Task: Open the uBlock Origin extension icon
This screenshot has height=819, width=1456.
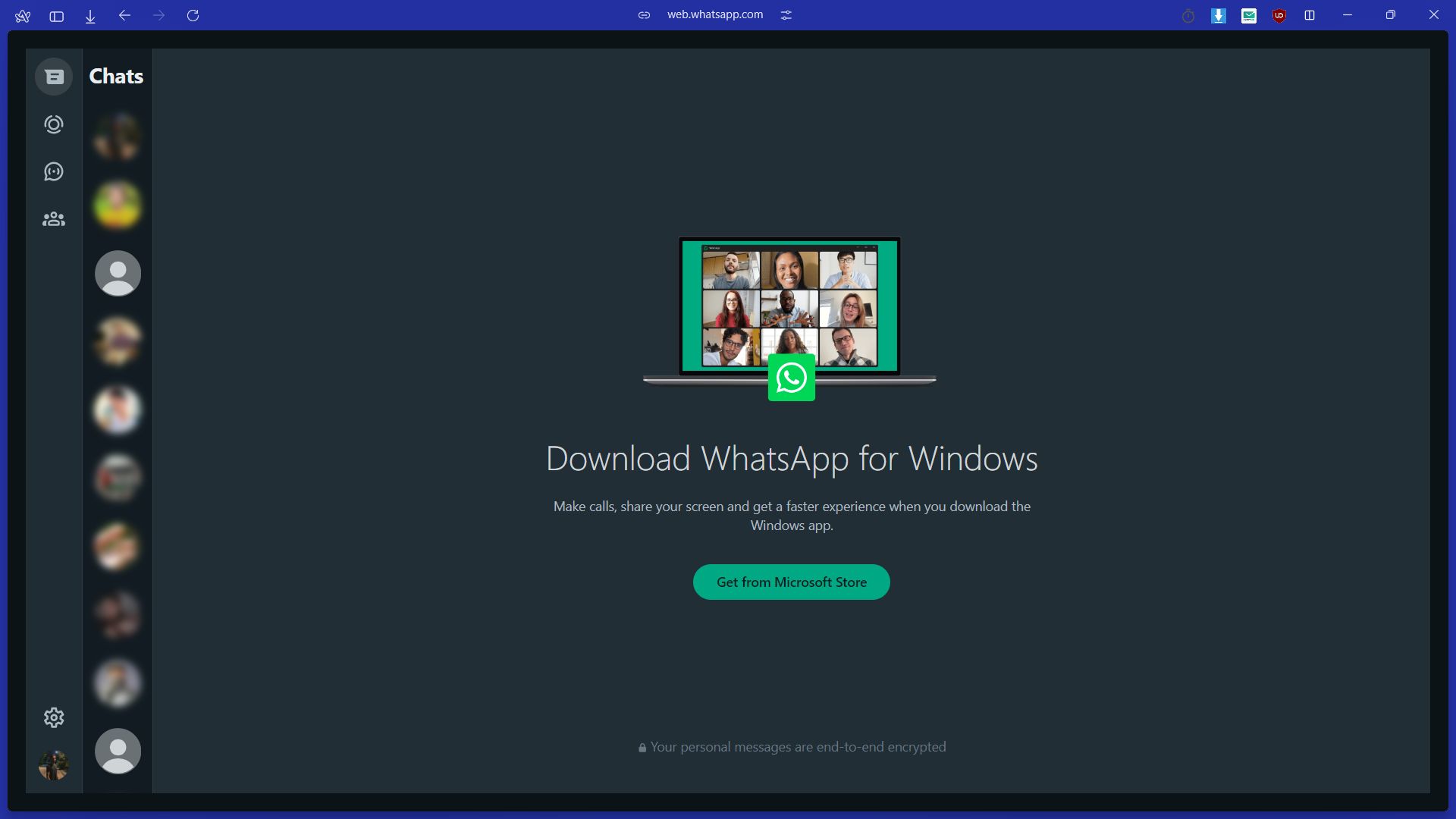Action: coord(1279,16)
